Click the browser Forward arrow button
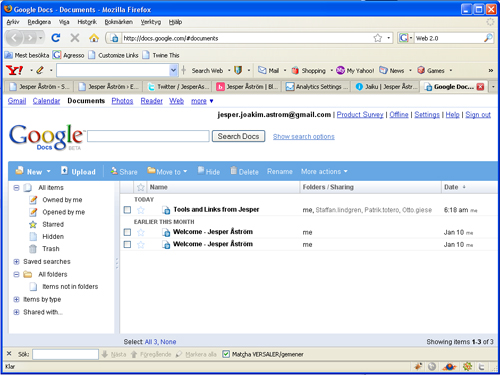The width and height of the screenshot is (500, 375). 30,38
